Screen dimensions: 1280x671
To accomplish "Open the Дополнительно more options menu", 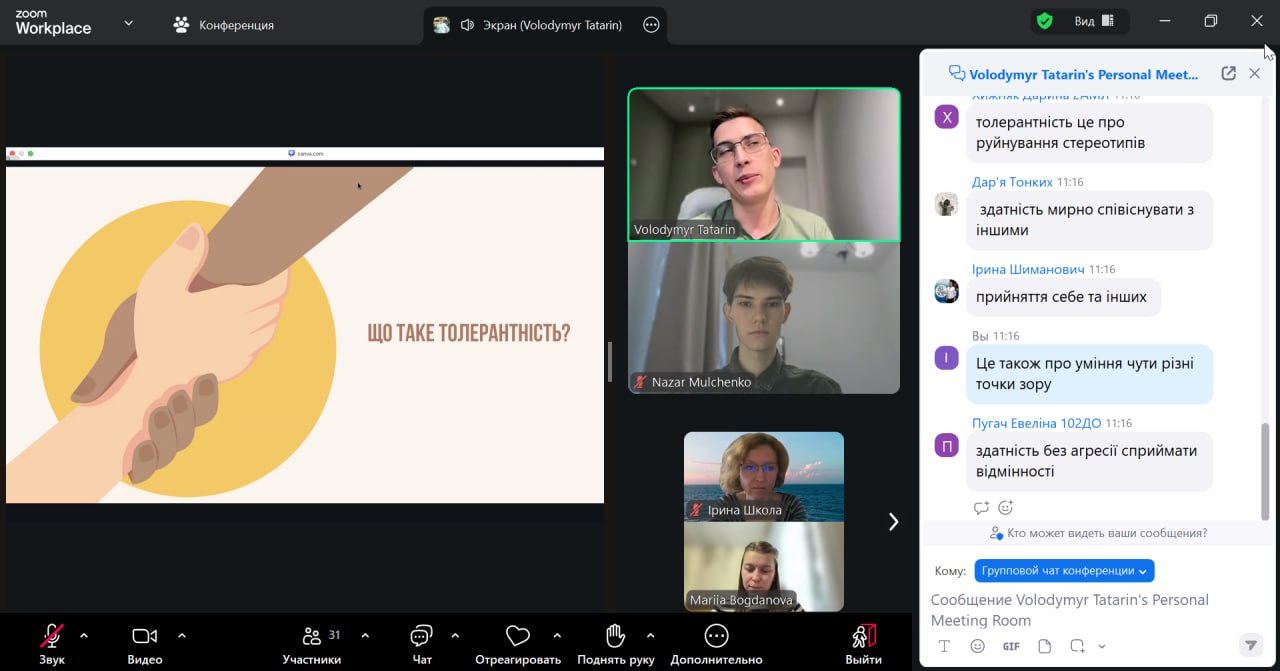I will tap(716, 642).
